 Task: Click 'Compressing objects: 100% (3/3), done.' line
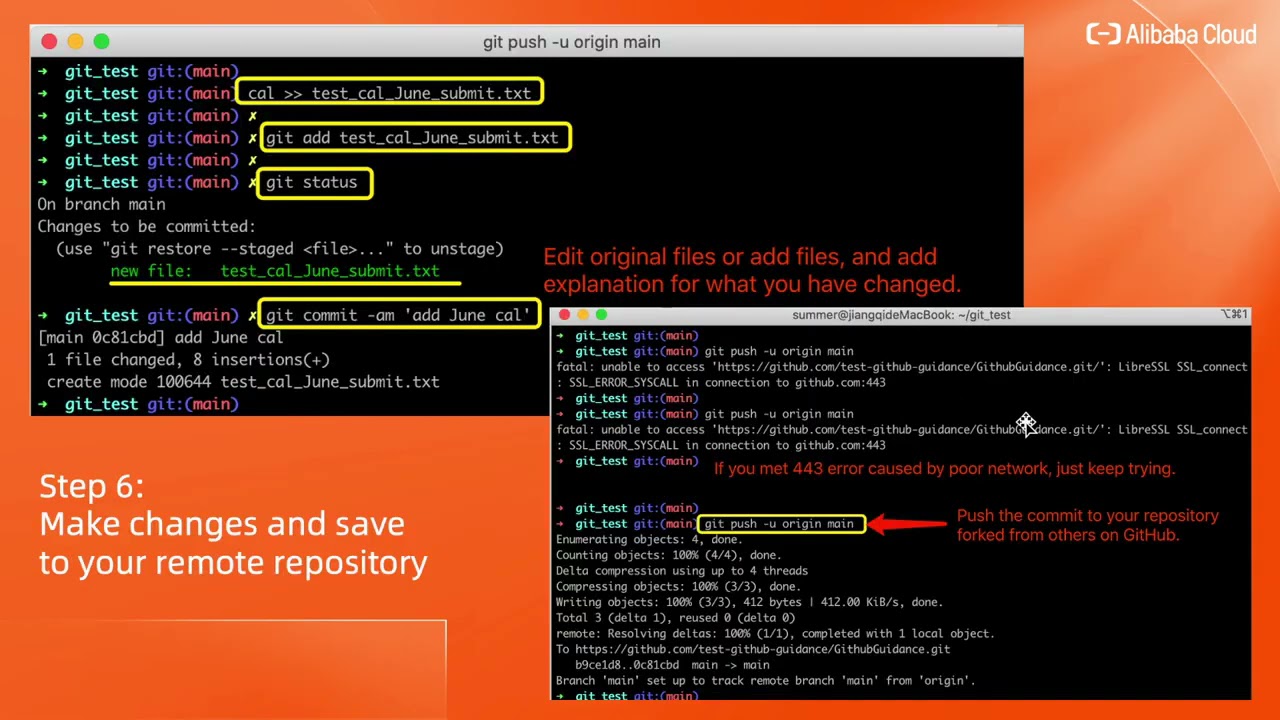pyautogui.click(x=678, y=587)
